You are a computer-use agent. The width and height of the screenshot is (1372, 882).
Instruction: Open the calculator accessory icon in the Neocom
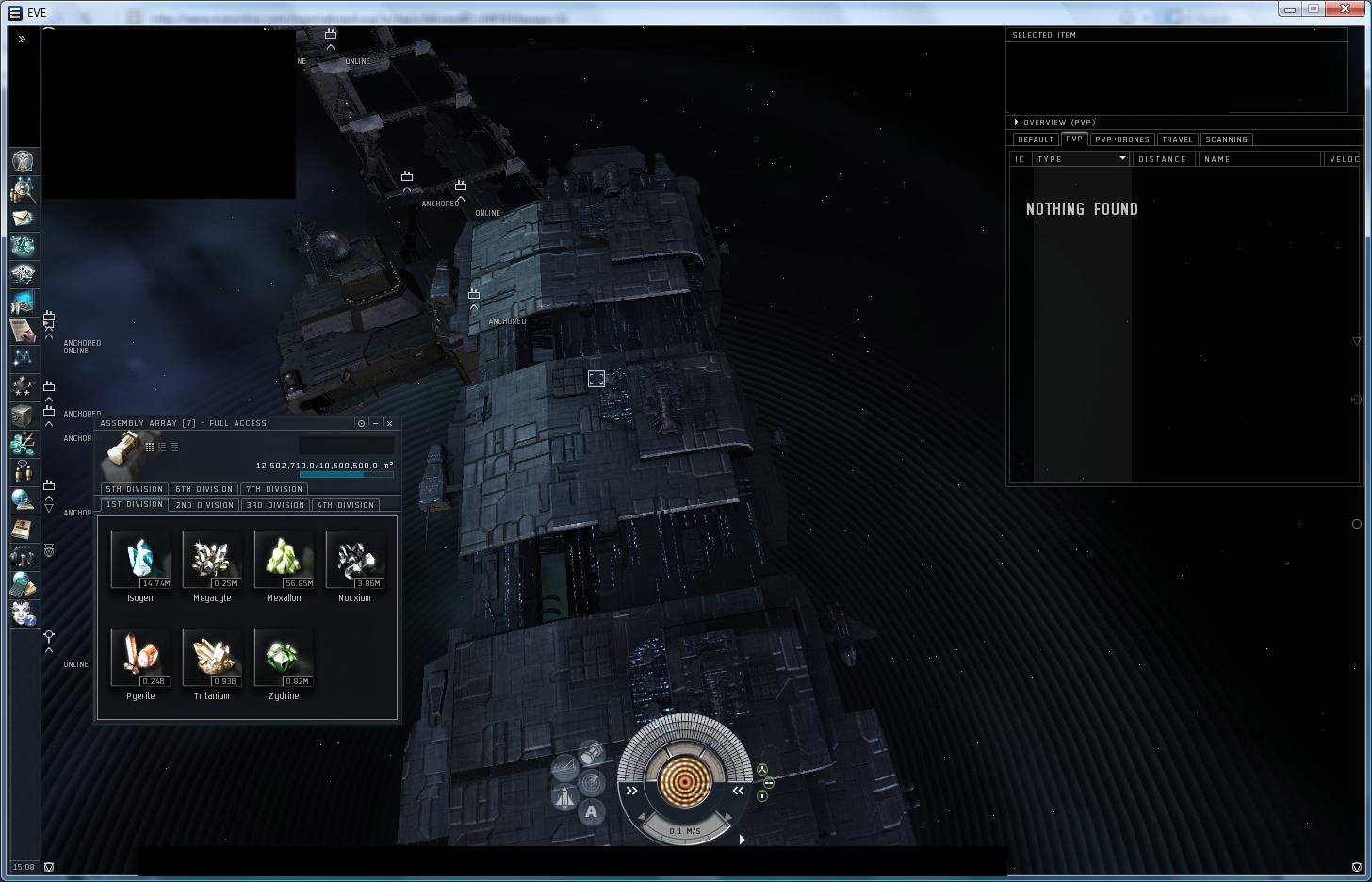click(x=24, y=585)
